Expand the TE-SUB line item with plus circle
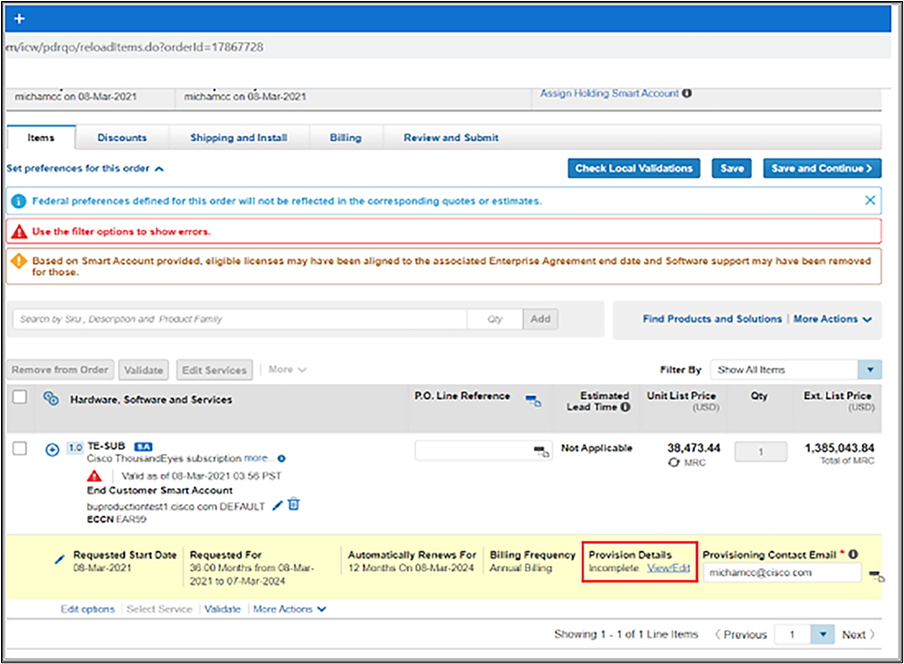This screenshot has height=664, width=904. point(52,450)
